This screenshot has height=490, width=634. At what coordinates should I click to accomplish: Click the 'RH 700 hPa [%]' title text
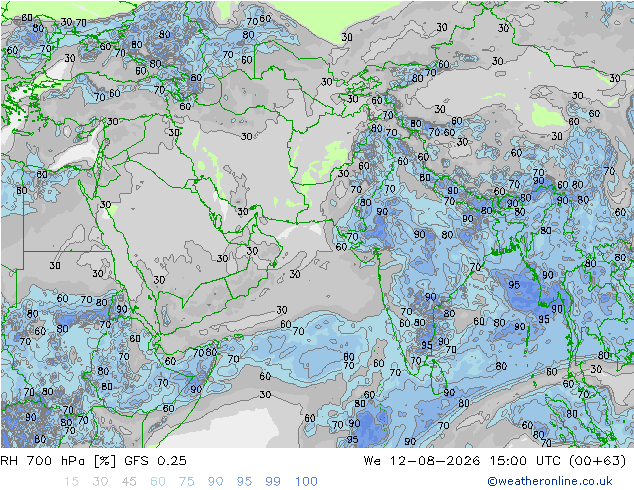click(x=59, y=461)
